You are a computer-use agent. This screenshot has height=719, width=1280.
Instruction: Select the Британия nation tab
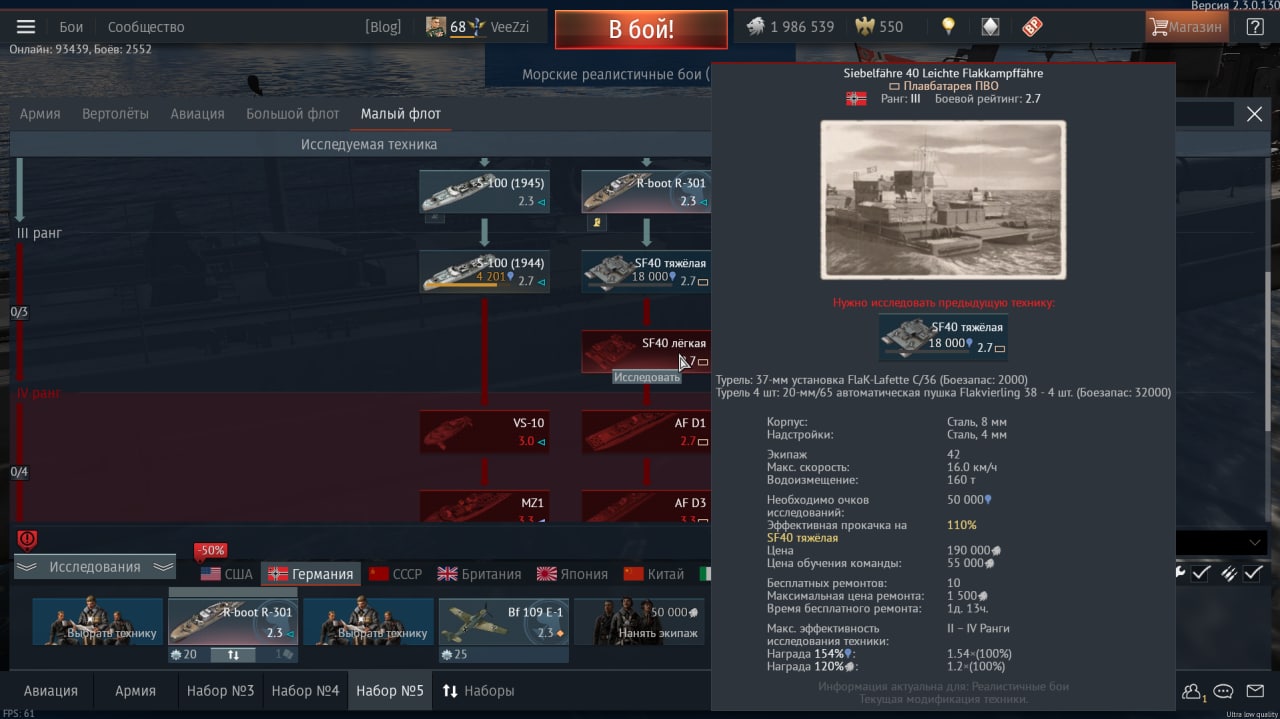coord(479,574)
